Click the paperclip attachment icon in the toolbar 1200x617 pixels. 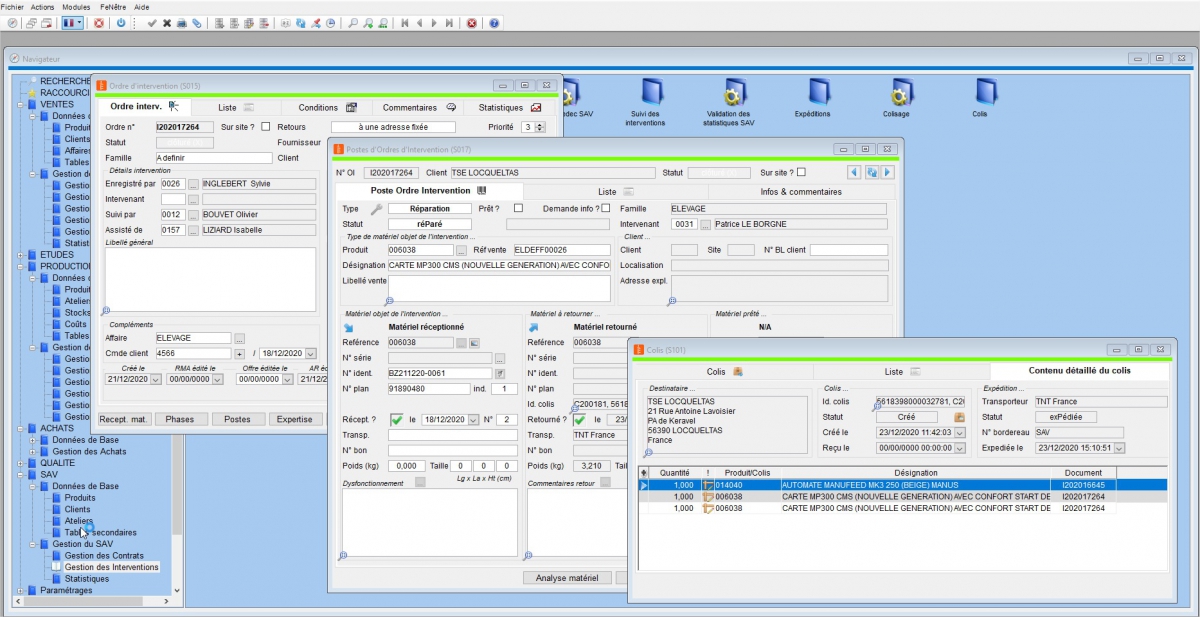pyautogui.click(x=197, y=23)
